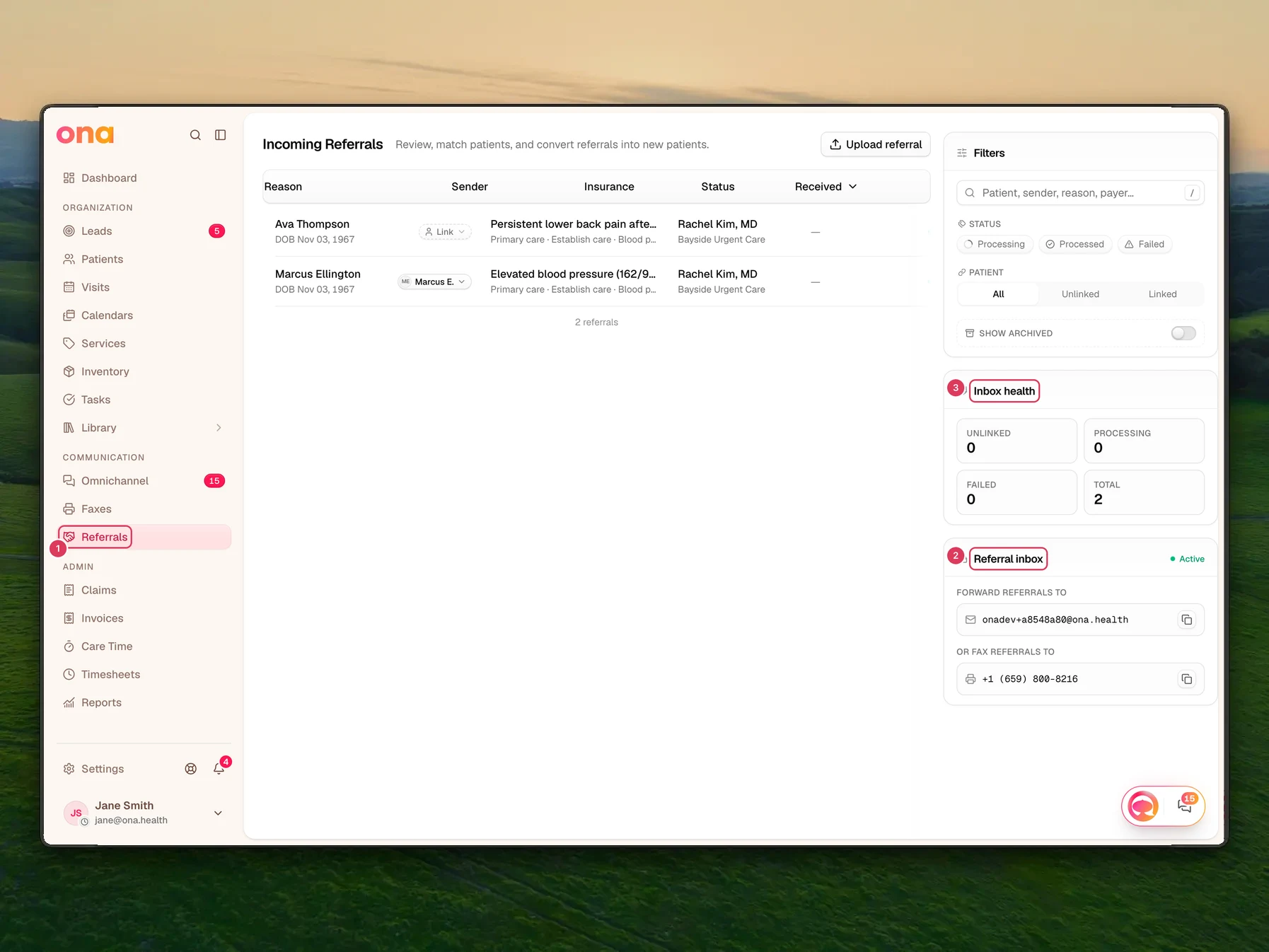Click the Sender column header
Screen dimensions: 1269x952
point(470,187)
